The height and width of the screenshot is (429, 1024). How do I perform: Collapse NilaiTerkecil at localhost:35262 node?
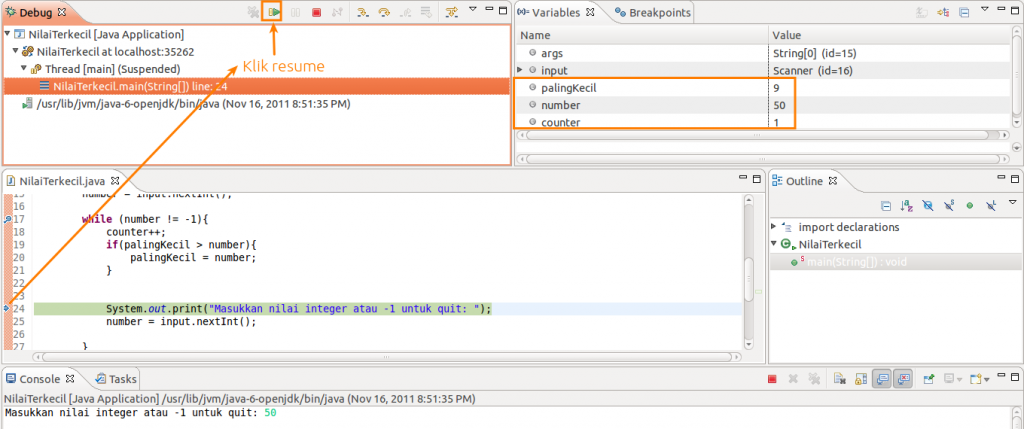pos(16,51)
